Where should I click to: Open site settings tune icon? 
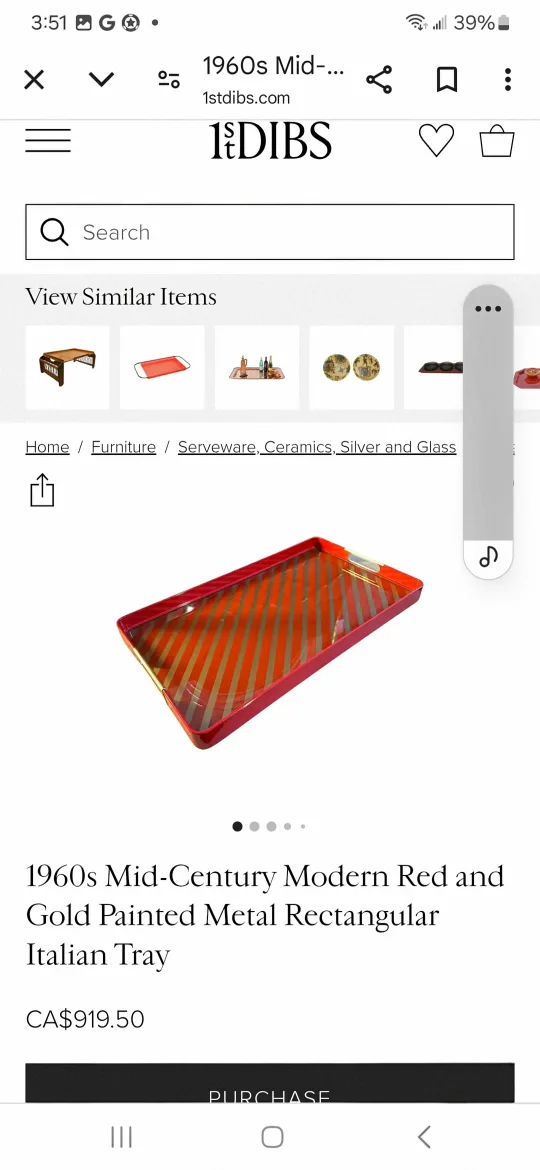[x=169, y=79]
